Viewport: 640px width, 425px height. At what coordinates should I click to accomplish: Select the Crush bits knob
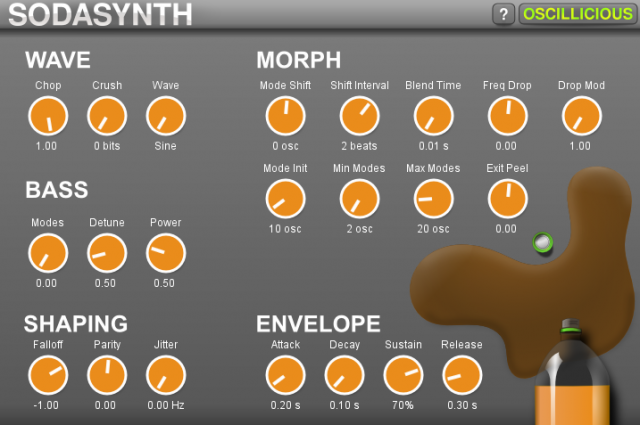pyautogui.click(x=107, y=117)
